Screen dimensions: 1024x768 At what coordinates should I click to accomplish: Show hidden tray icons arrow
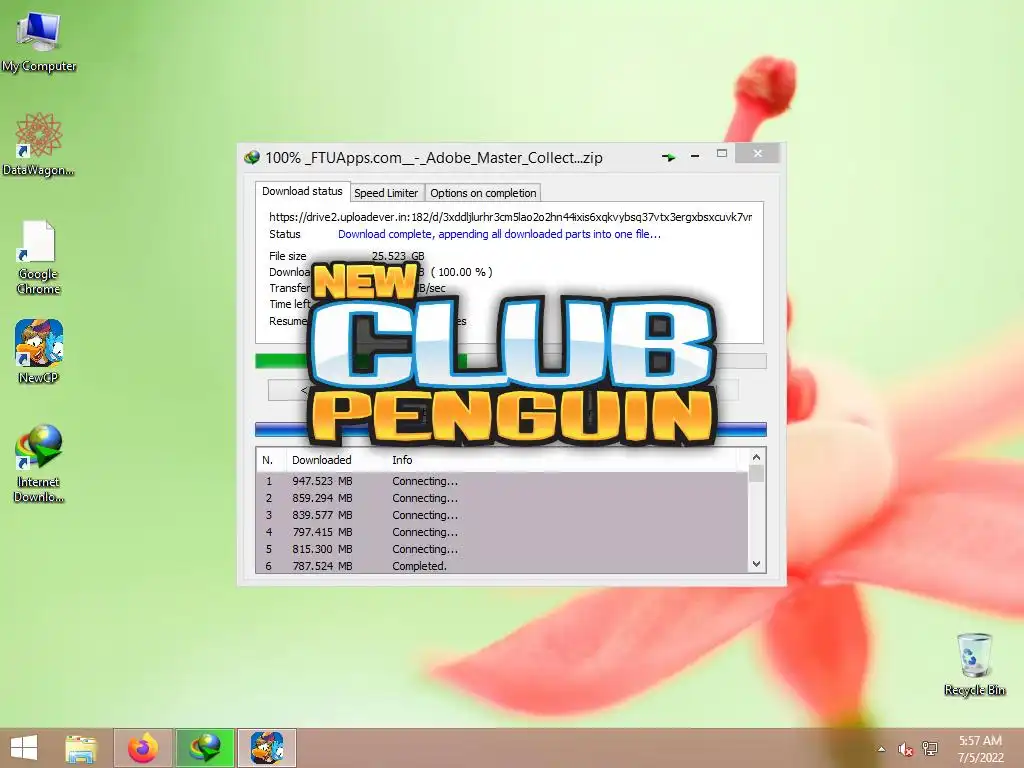(x=881, y=749)
